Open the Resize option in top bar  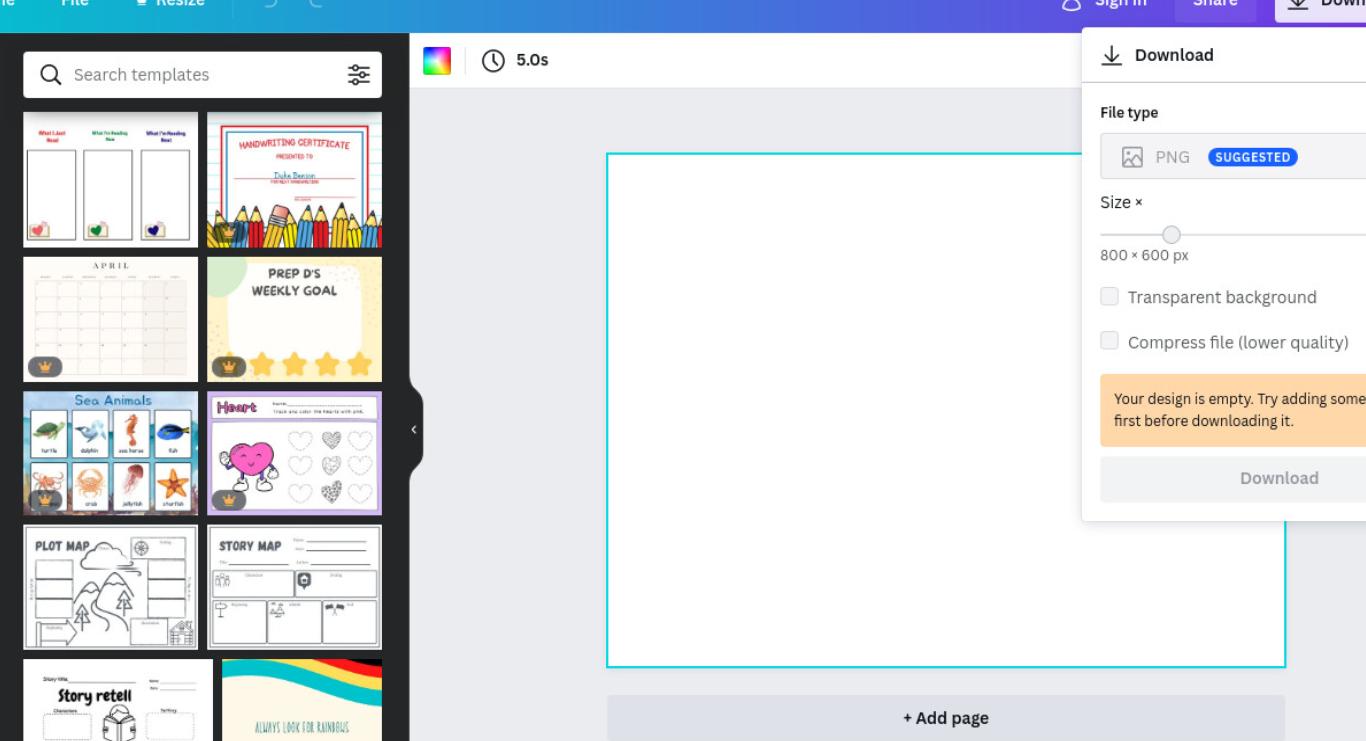tap(170, 3)
